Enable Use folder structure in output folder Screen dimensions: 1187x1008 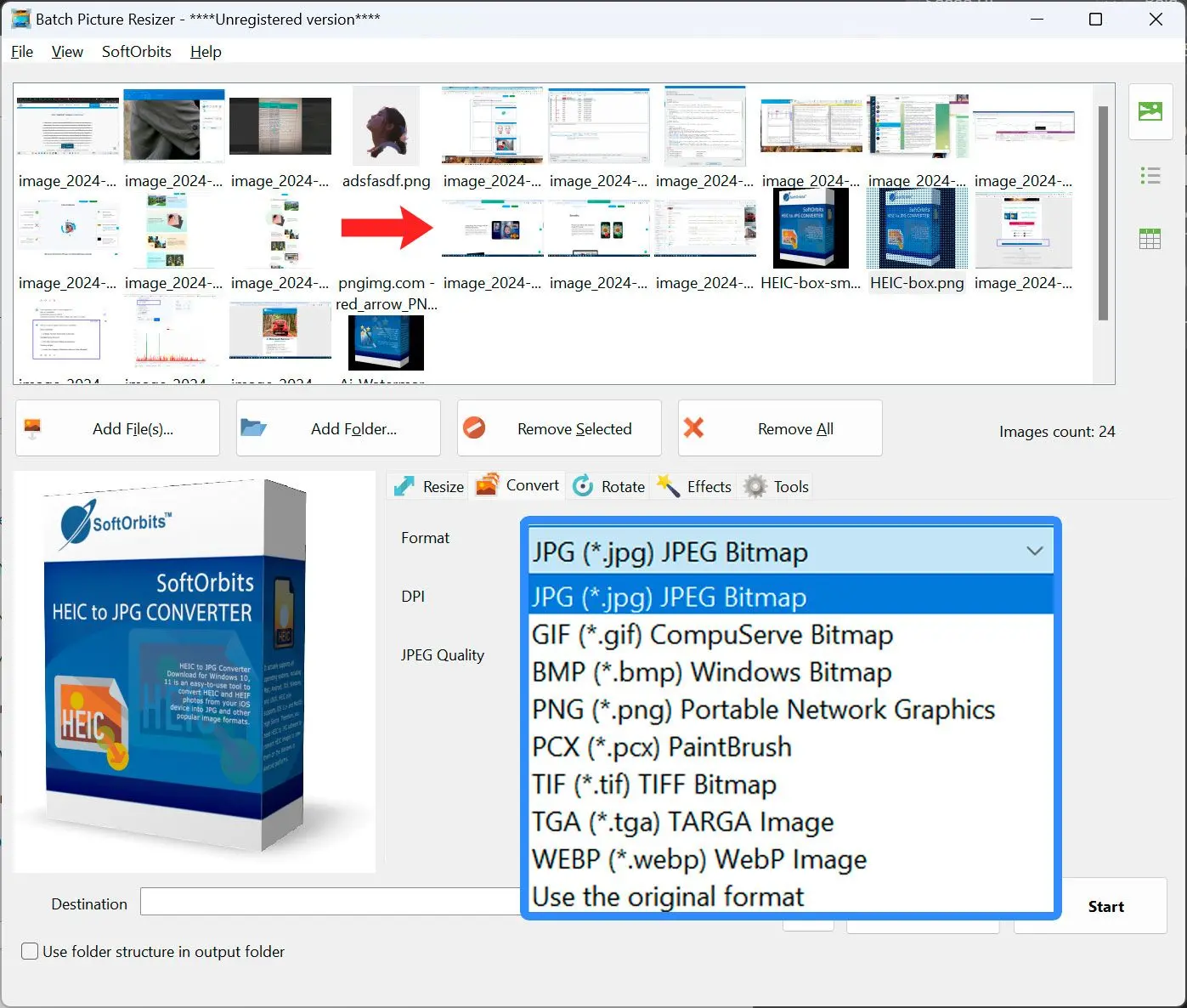tap(30, 952)
